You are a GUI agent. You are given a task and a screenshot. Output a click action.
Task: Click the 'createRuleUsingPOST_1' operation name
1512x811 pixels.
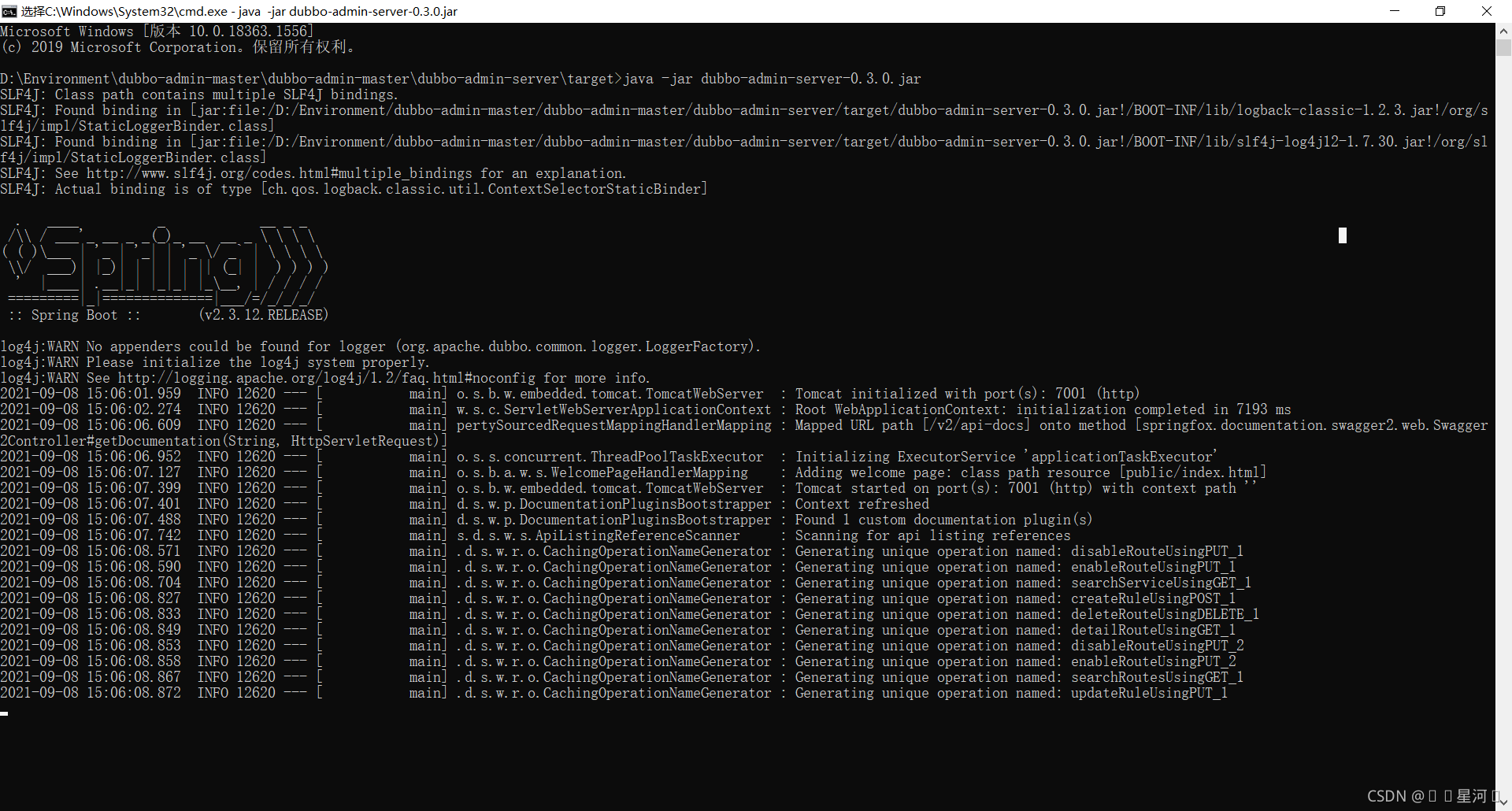click(x=1153, y=598)
